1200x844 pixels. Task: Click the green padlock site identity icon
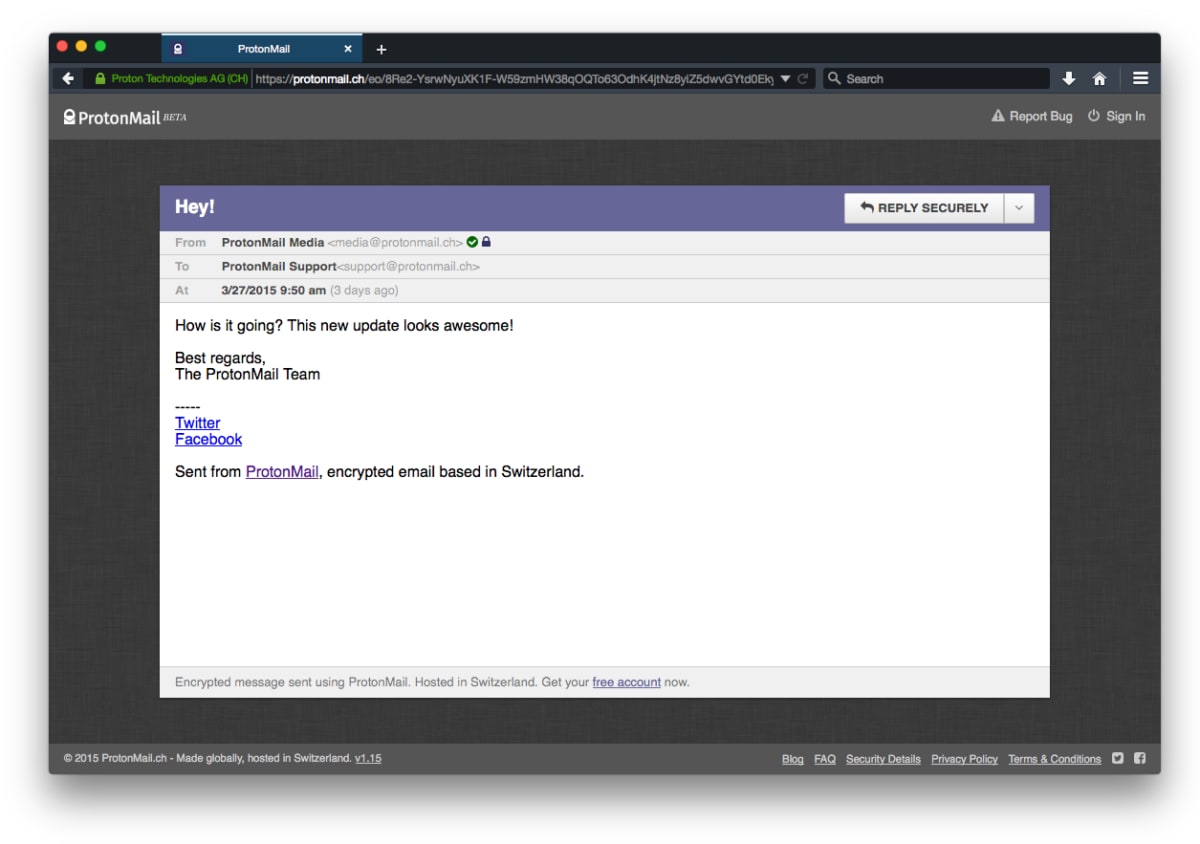[x=100, y=78]
